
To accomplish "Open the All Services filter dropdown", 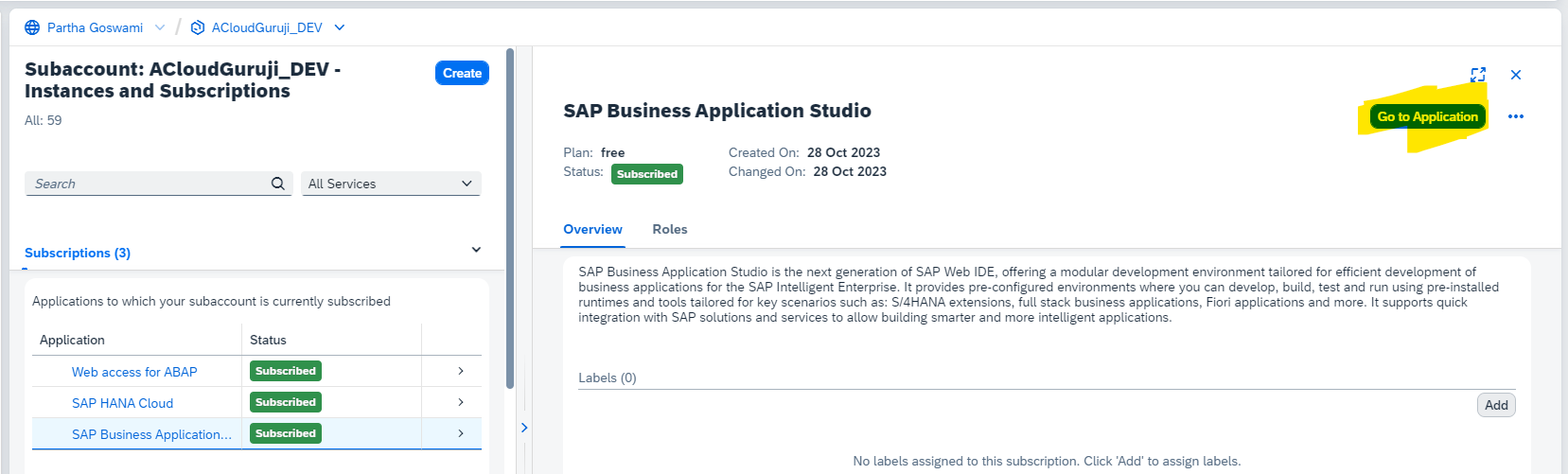I will point(391,184).
